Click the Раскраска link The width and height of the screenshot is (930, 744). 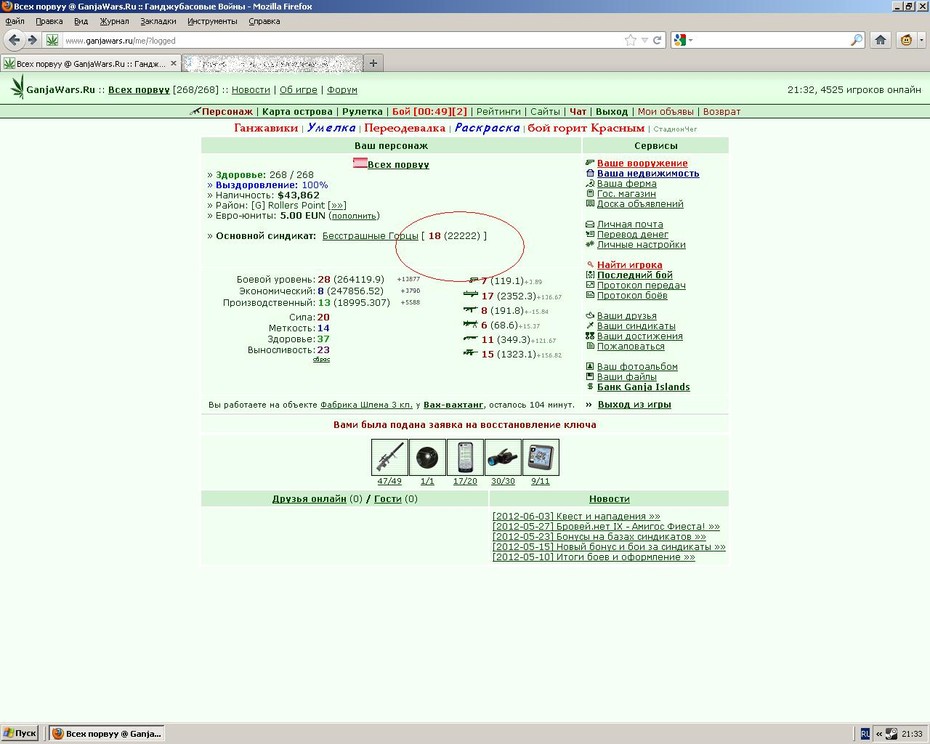[x=487, y=128]
